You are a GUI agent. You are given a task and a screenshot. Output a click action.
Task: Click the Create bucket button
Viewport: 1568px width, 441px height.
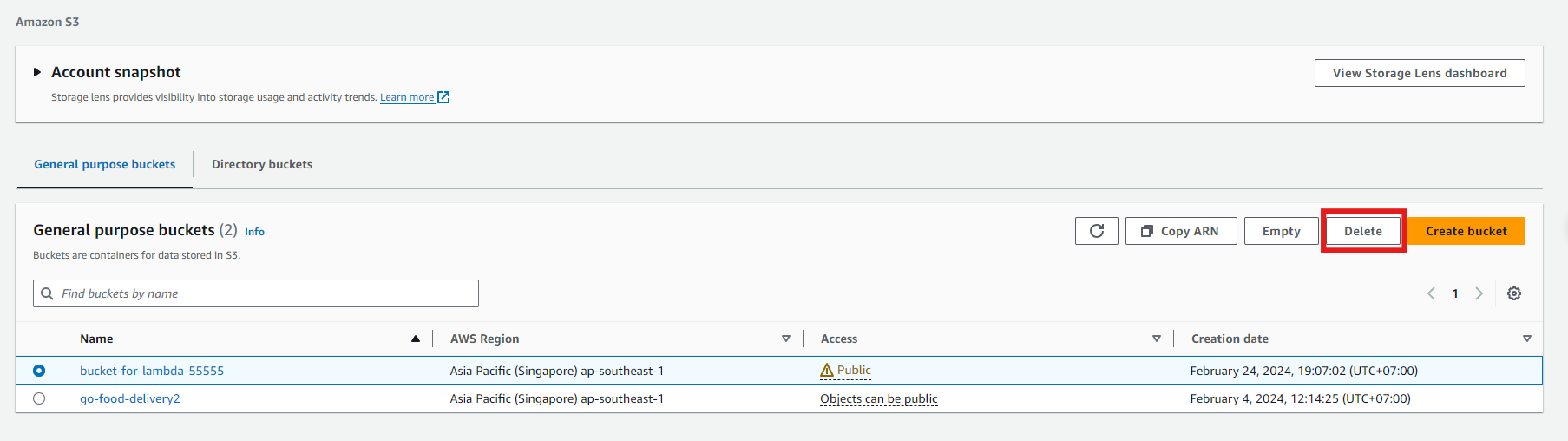point(1466,231)
